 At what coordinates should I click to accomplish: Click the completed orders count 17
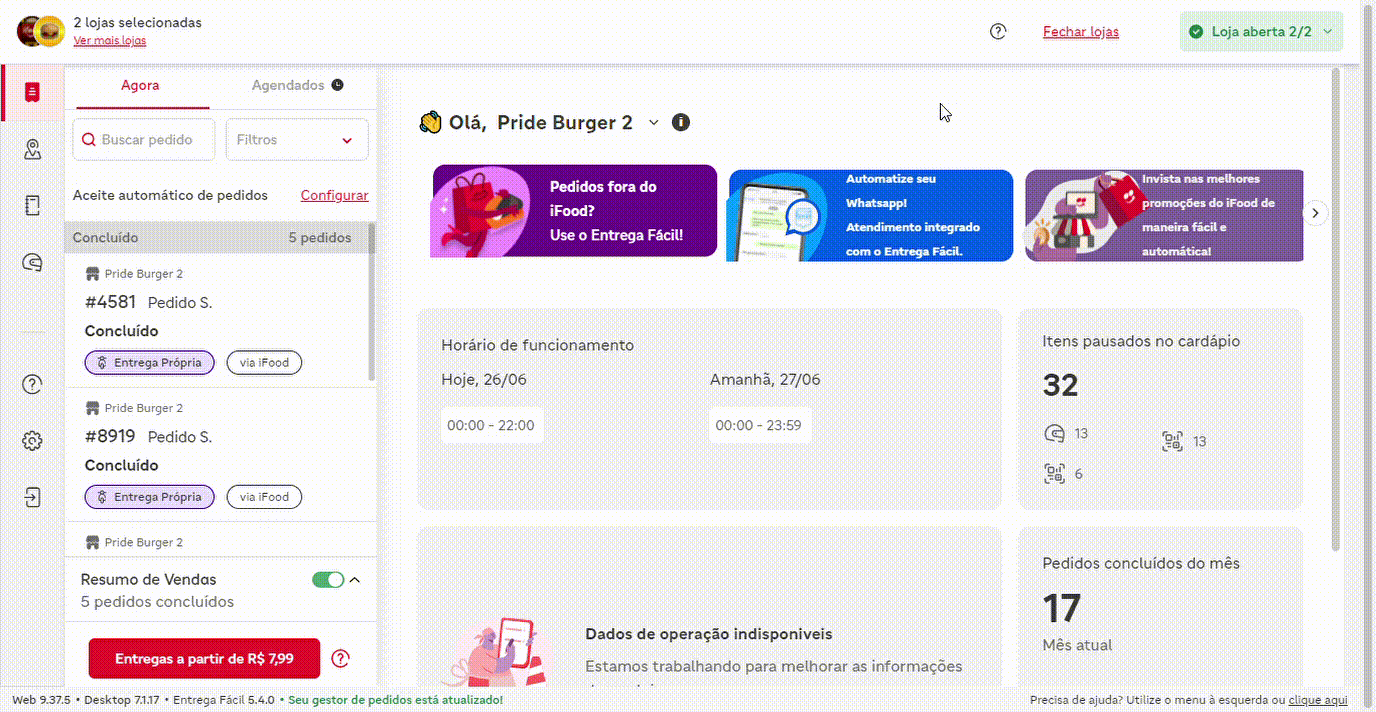coord(1061,608)
